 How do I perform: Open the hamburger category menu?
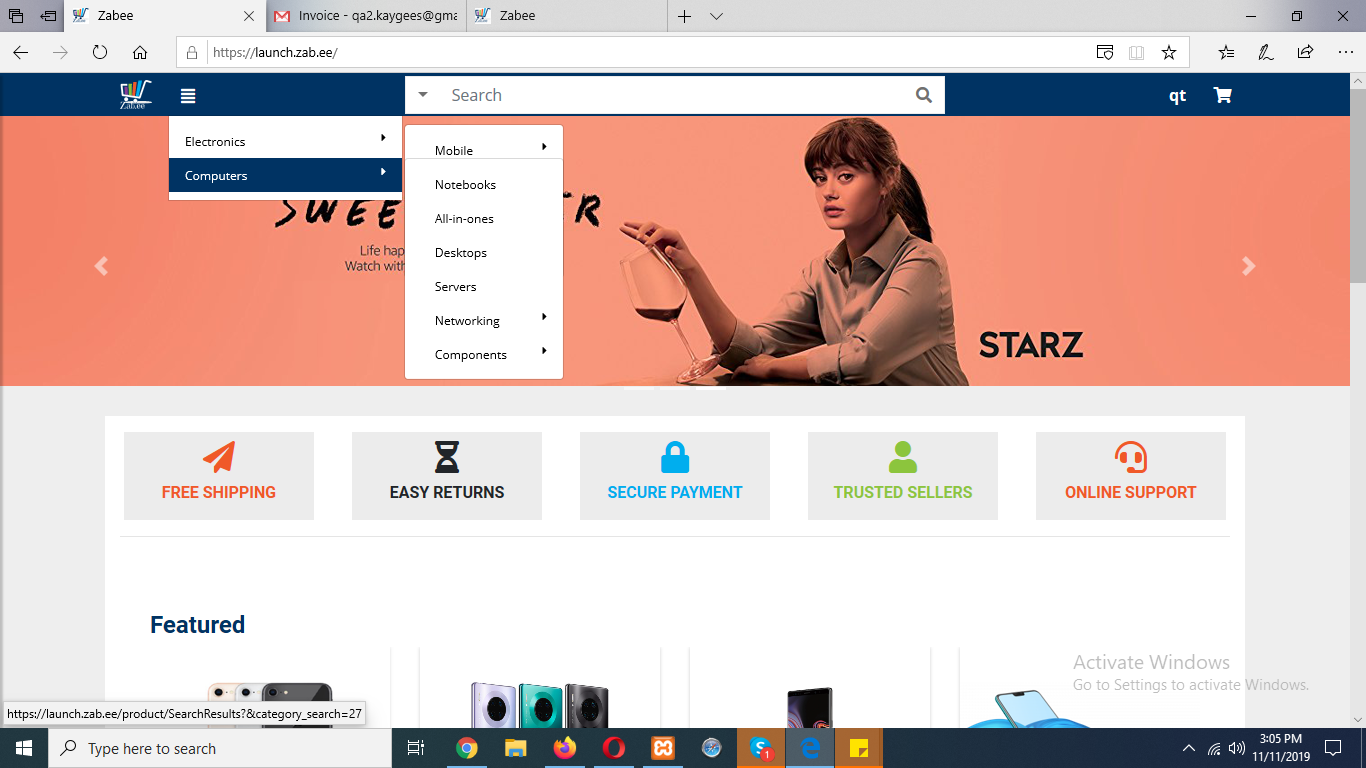[188, 96]
